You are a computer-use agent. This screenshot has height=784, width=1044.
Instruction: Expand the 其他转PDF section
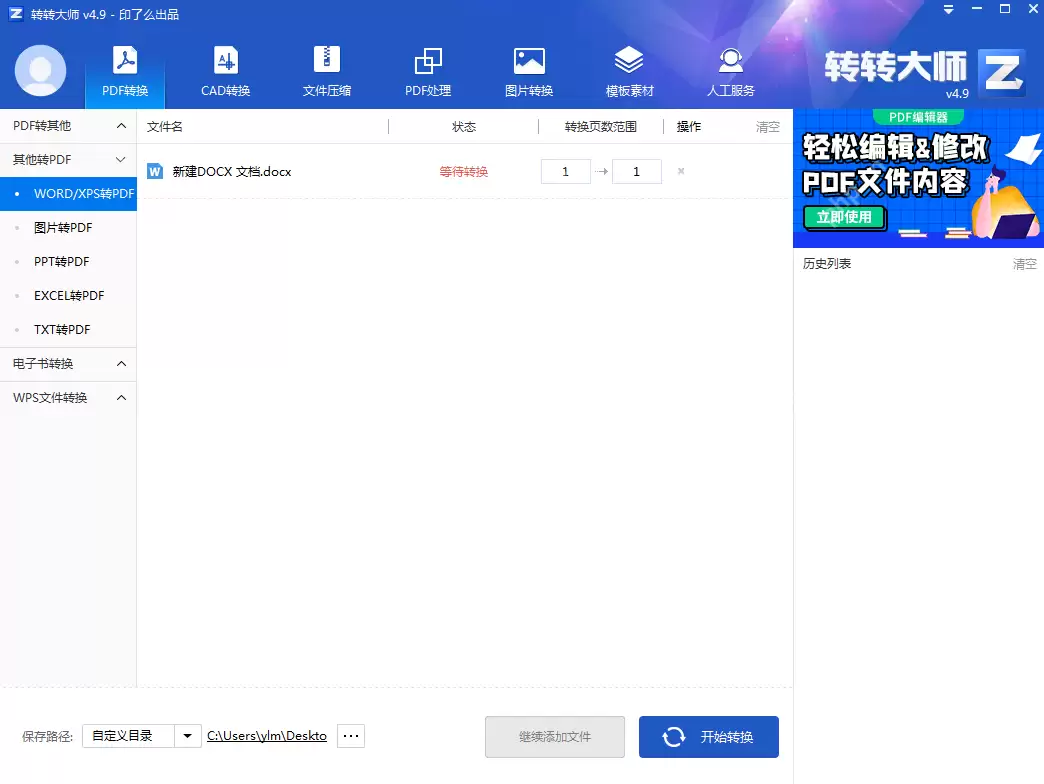click(67, 159)
